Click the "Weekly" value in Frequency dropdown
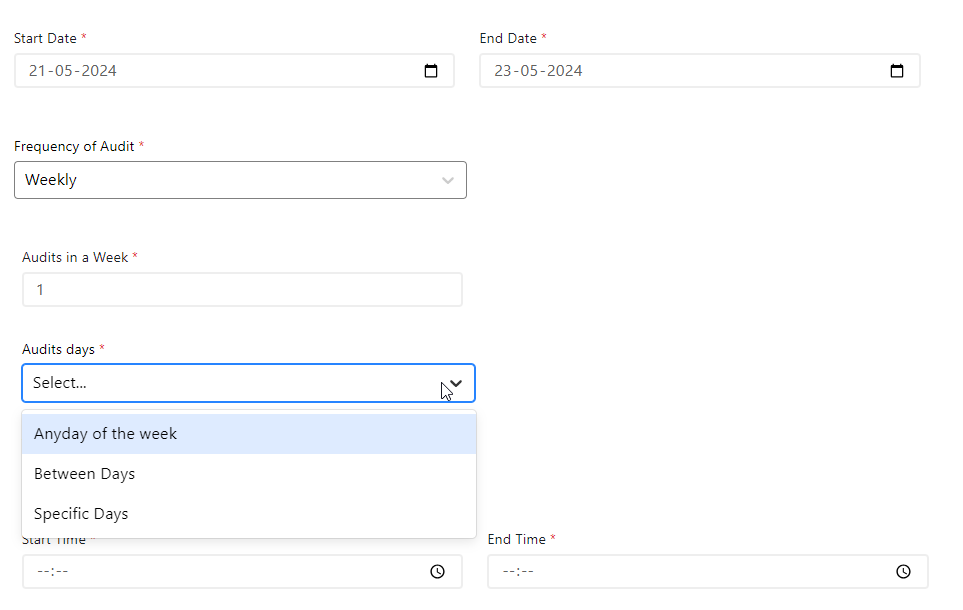This screenshot has height=610, width=963. click(51, 180)
